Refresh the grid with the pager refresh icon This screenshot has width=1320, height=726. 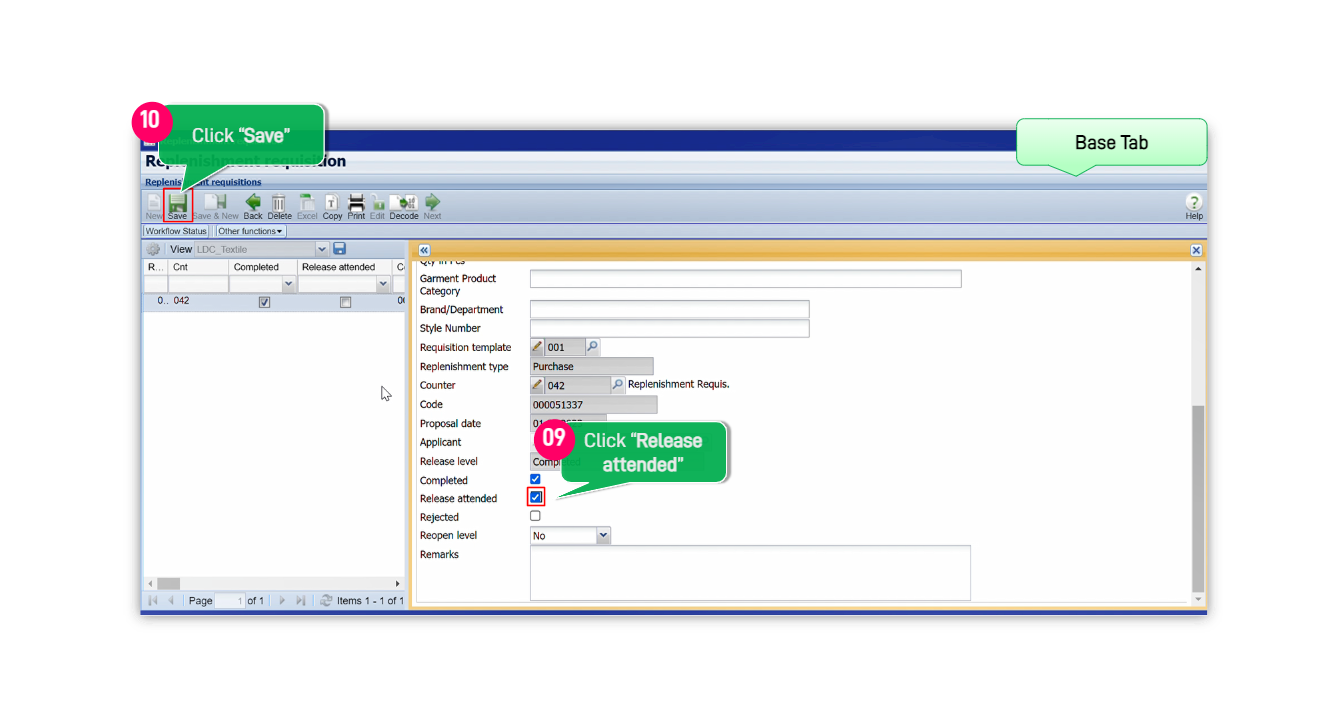[326, 601]
